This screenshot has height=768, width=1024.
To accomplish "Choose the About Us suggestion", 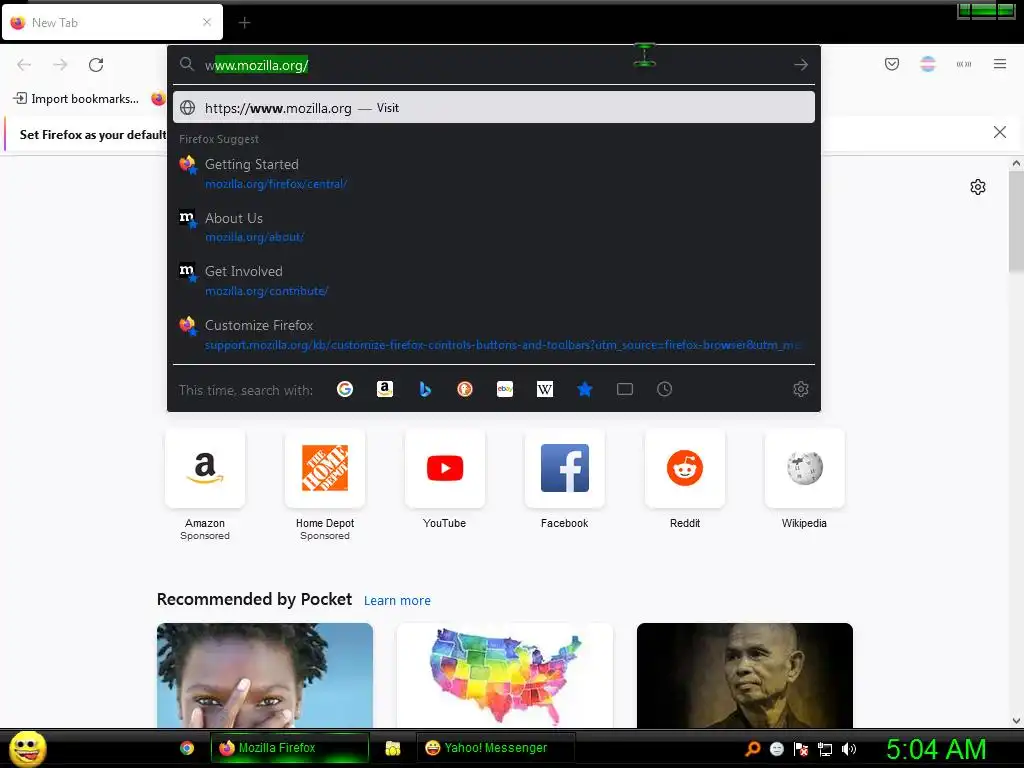I will point(494,227).
